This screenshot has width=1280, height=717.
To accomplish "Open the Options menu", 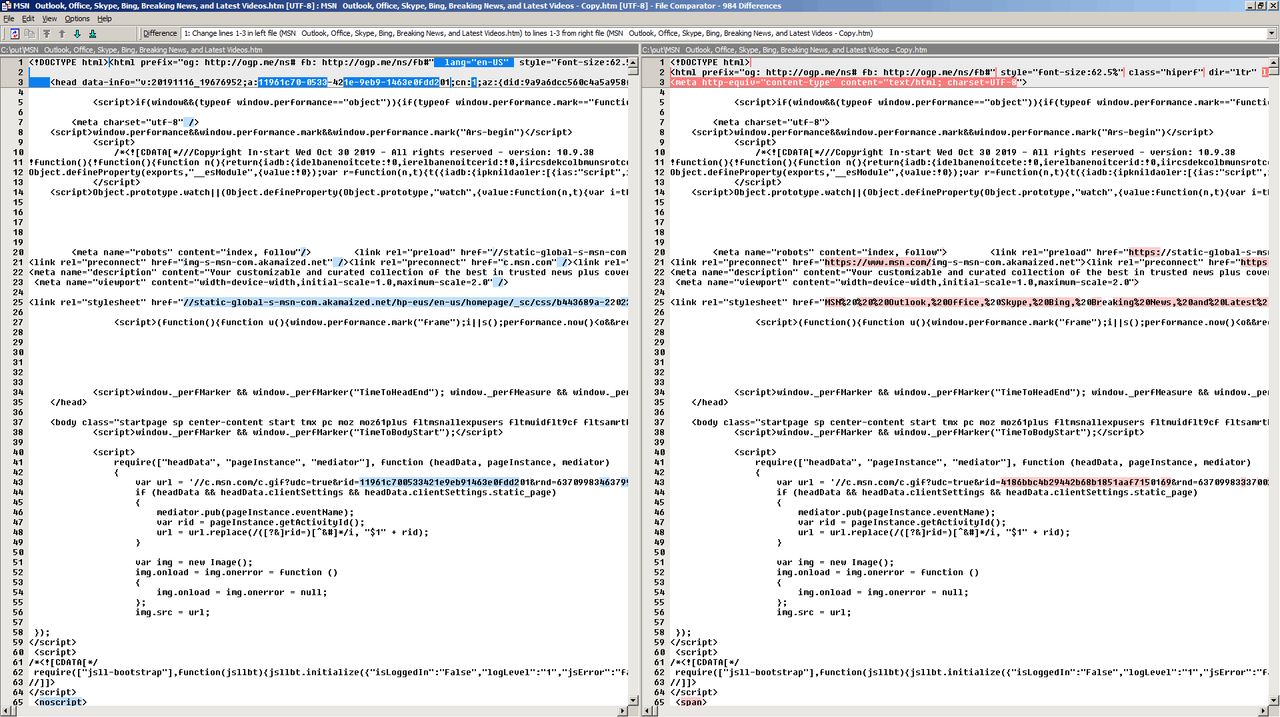I will coord(77,18).
